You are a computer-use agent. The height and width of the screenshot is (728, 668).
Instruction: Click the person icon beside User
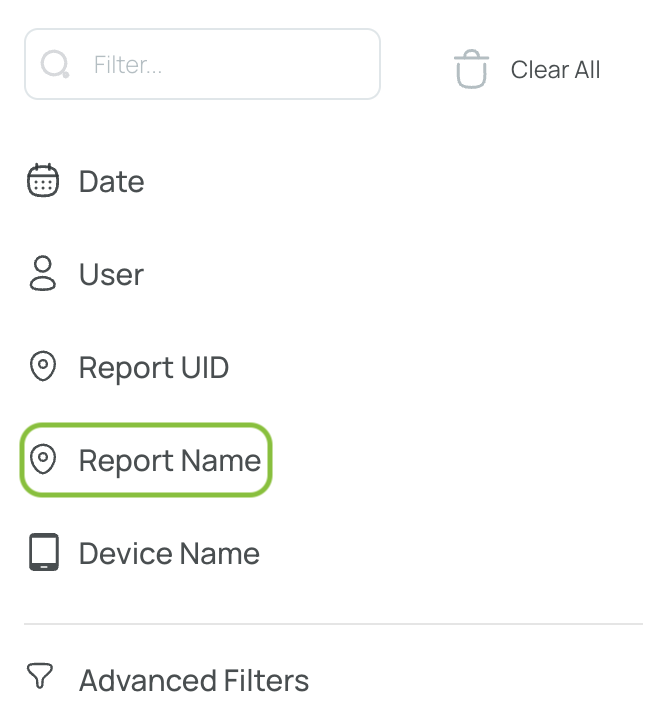click(x=43, y=273)
